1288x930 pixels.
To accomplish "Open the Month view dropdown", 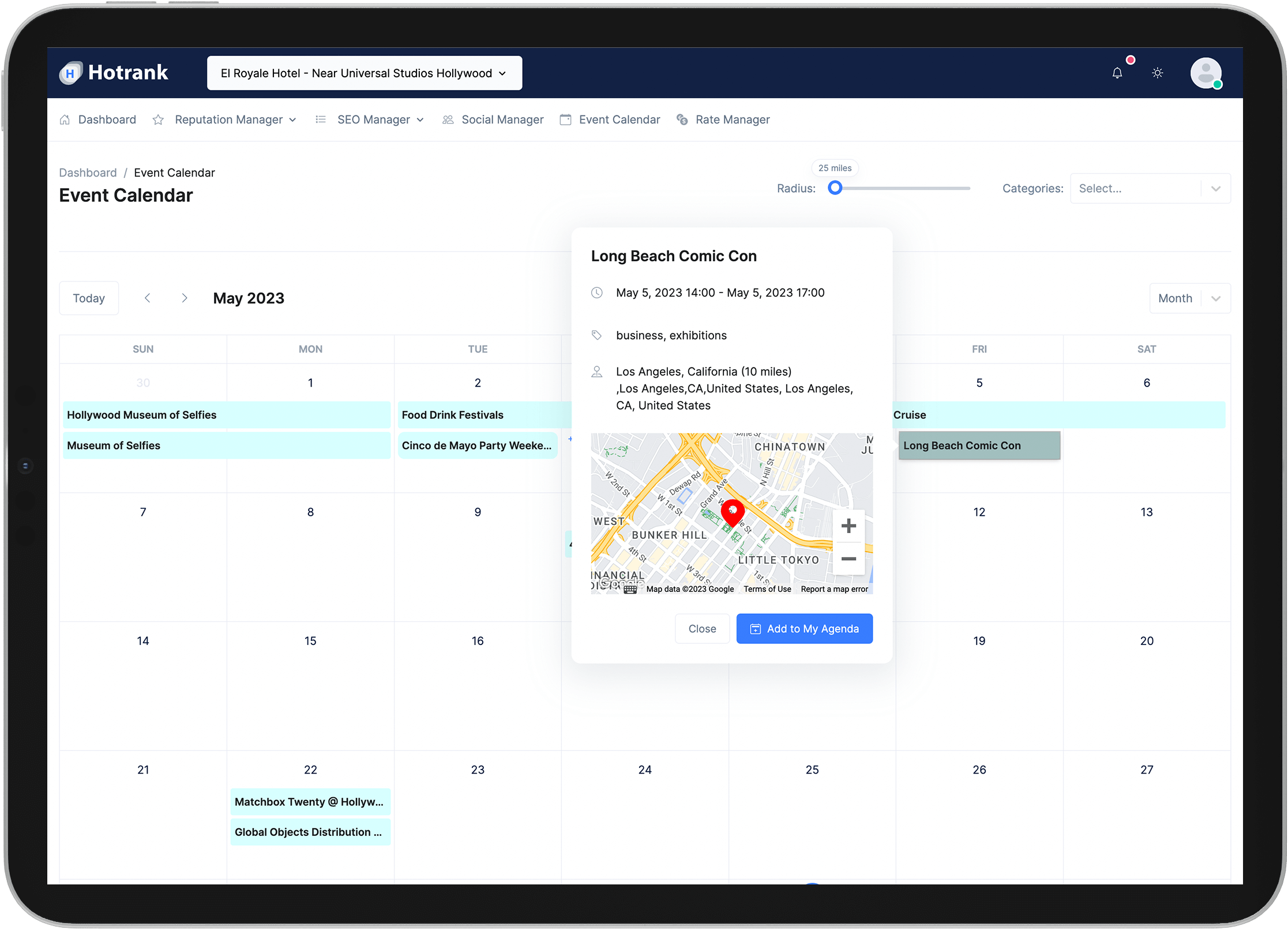I will pyautogui.click(x=1189, y=298).
